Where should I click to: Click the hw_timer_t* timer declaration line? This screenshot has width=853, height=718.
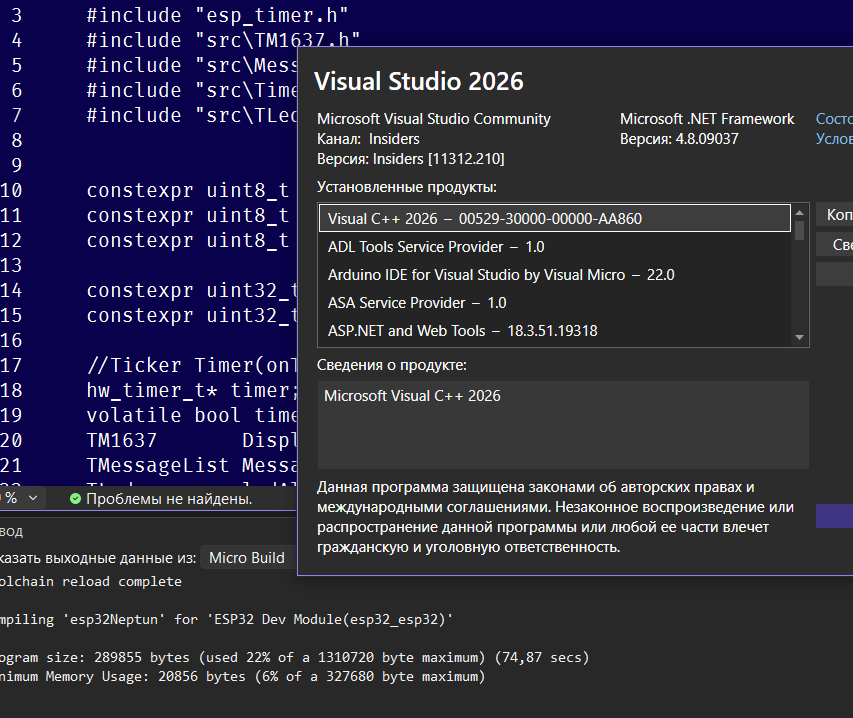pyautogui.click(x=190, y=389)
